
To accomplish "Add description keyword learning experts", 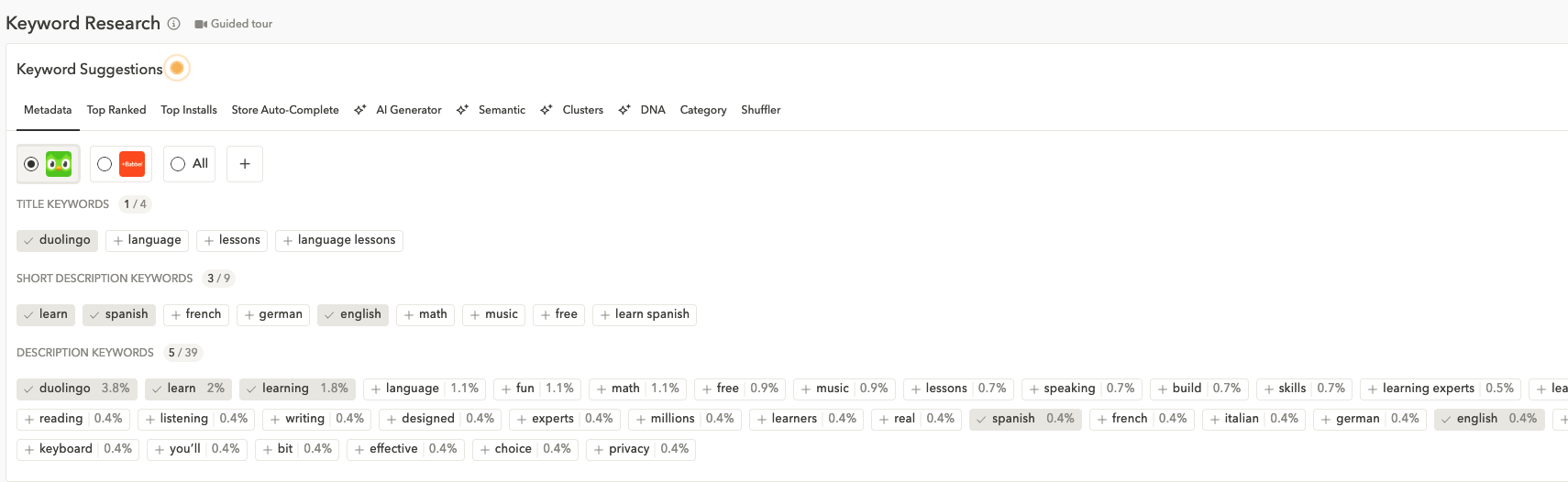I will point(1441,389).
